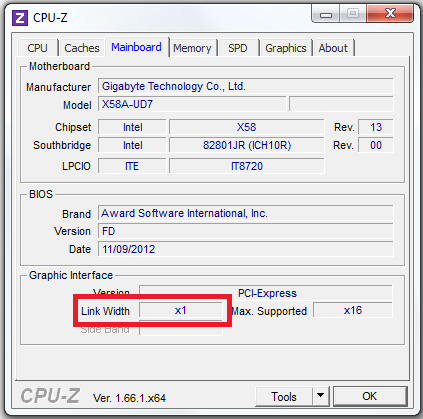Confirm with the OK button
Image resolution: width=423 pixels, height=419 pixels.
click(370, 396)
